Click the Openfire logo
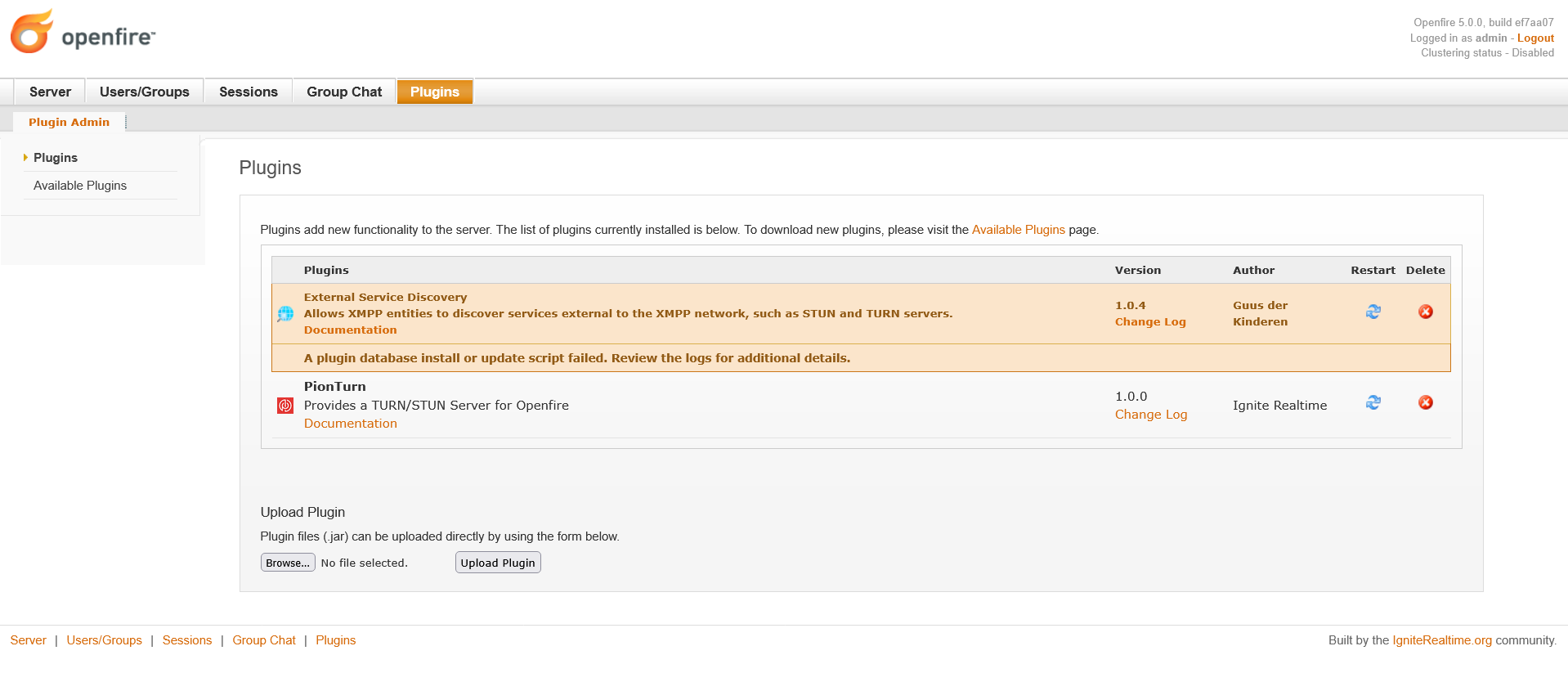The width and height of the screenshot is (1568, 691). (82, 33)
